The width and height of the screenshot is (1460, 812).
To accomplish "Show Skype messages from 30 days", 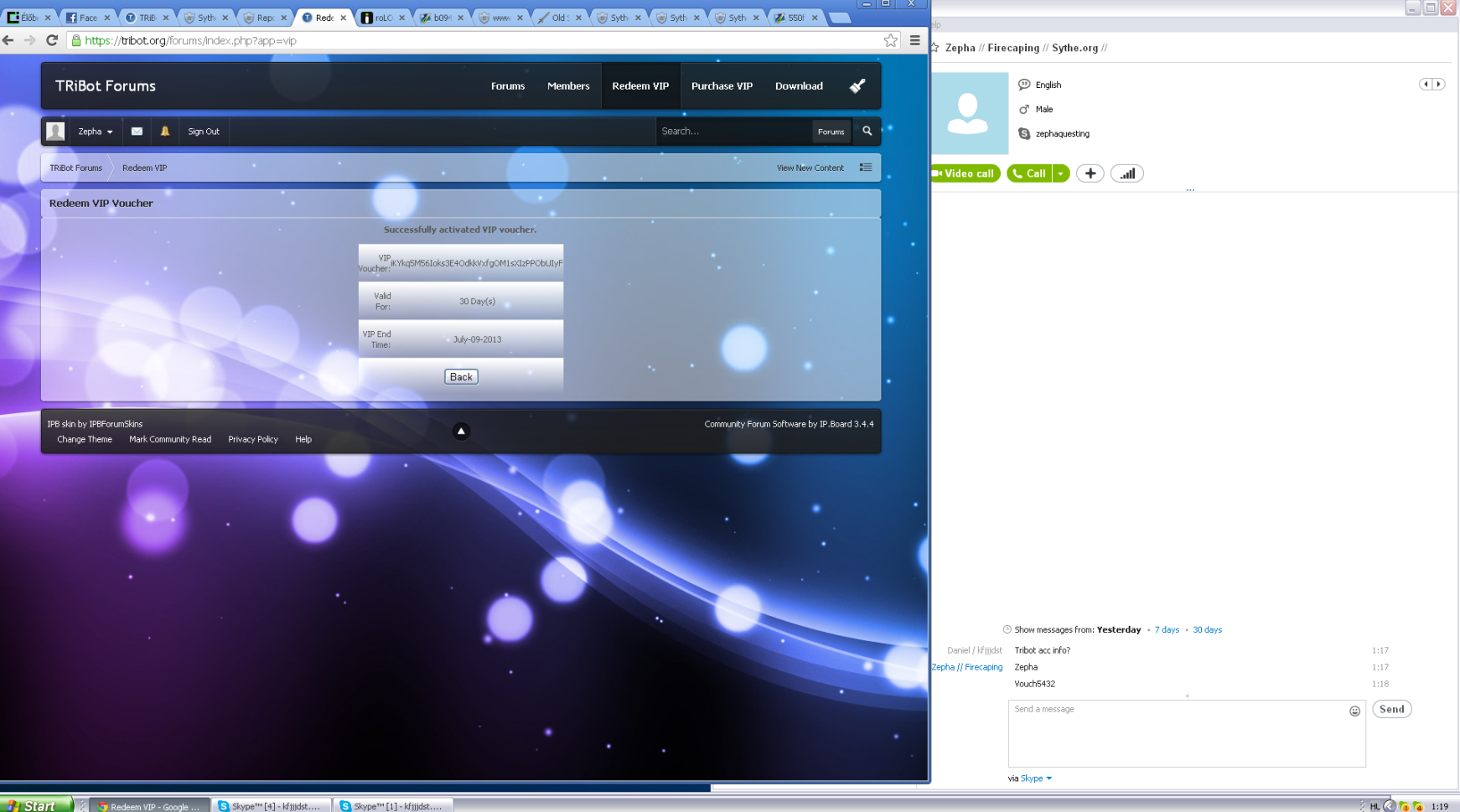I will (x=1207, y=629).
